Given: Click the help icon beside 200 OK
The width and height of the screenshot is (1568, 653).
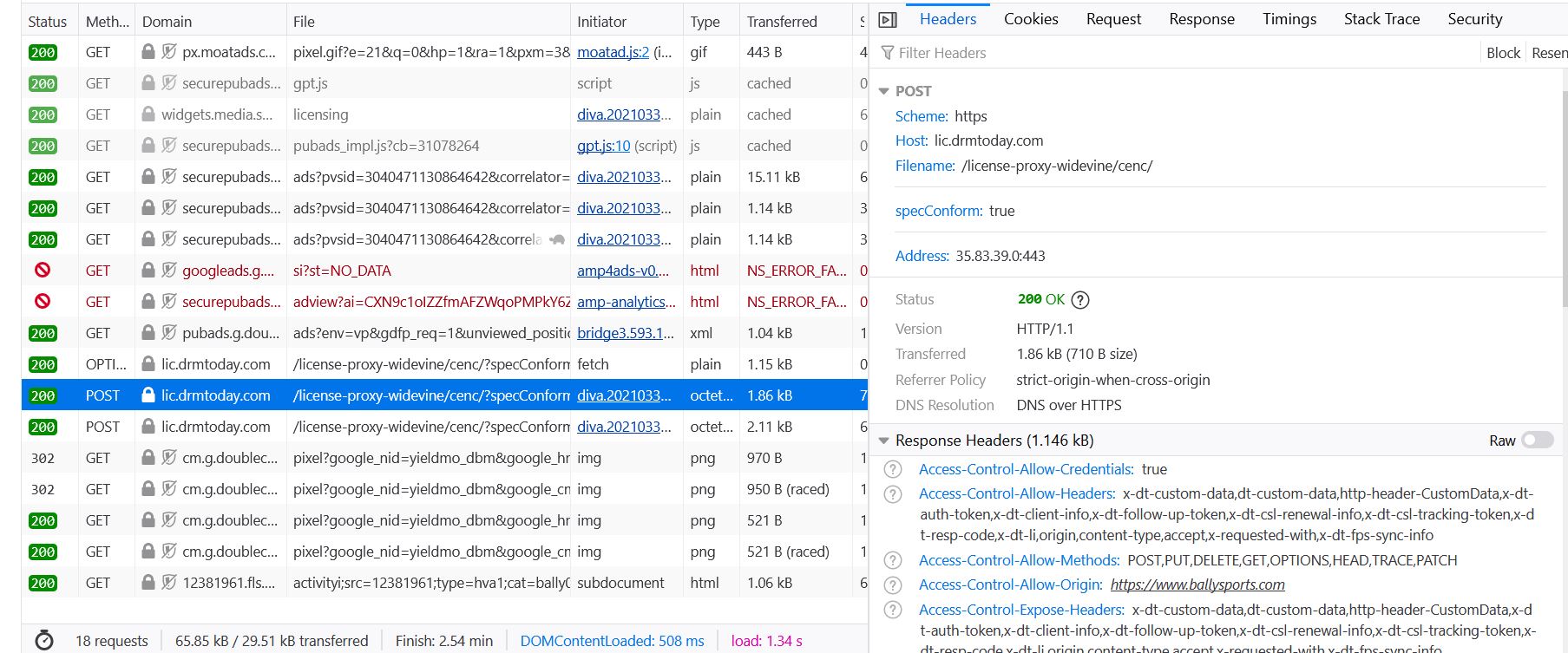Looking at the screenshot, I should click(1080, 300).
